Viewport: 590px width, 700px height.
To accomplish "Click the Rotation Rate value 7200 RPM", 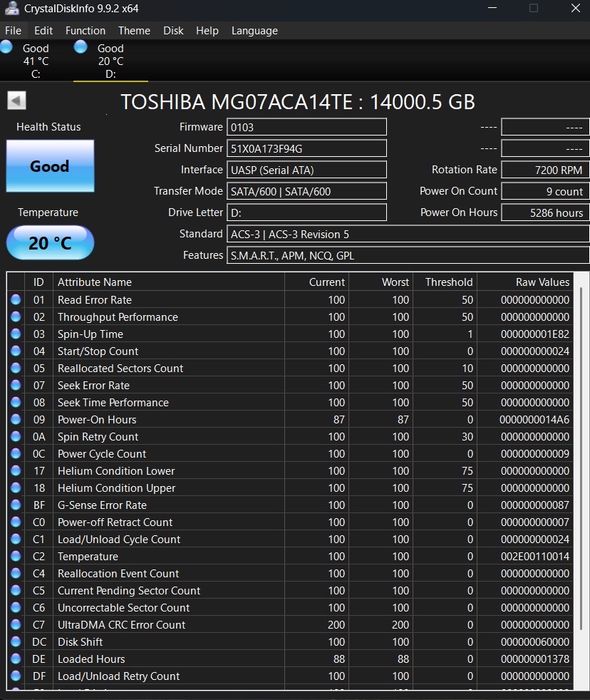I will click(x=545, y=170).
